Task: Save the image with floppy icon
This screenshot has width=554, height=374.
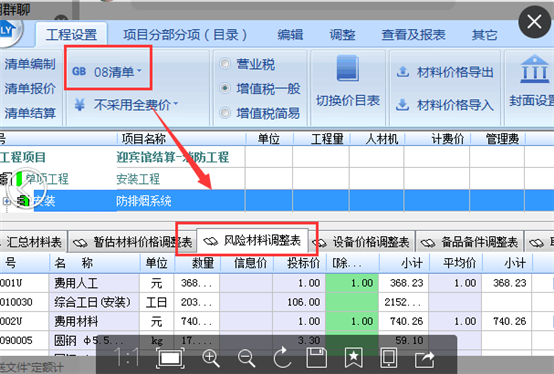Action: (317, 357)
